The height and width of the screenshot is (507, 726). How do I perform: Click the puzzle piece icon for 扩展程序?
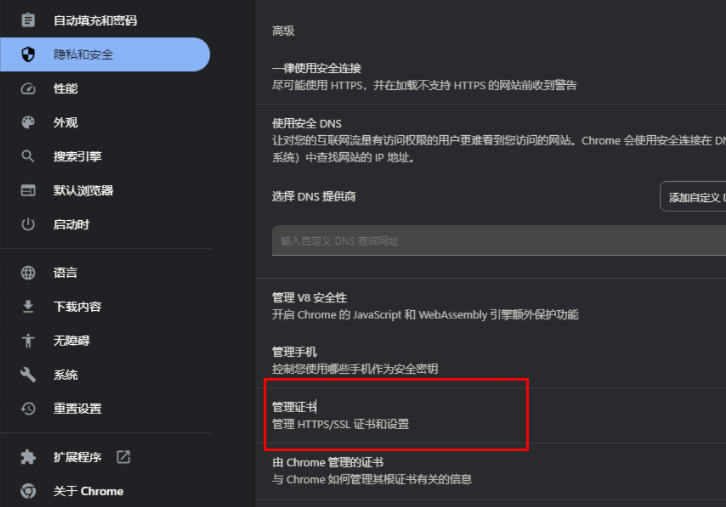(x=28, y=457)
